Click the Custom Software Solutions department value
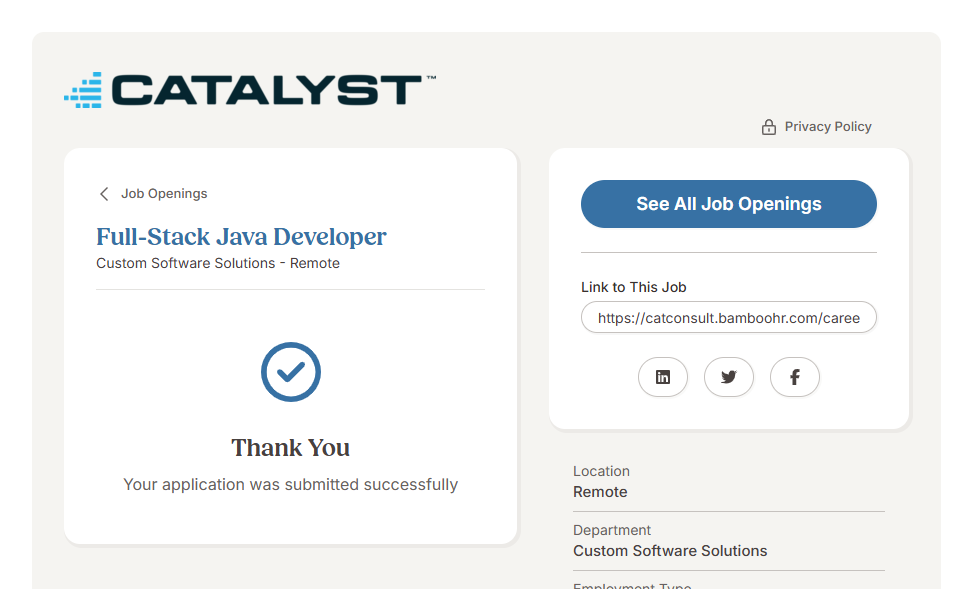Viewport: 973px width, 589px height. pos(670,551)
